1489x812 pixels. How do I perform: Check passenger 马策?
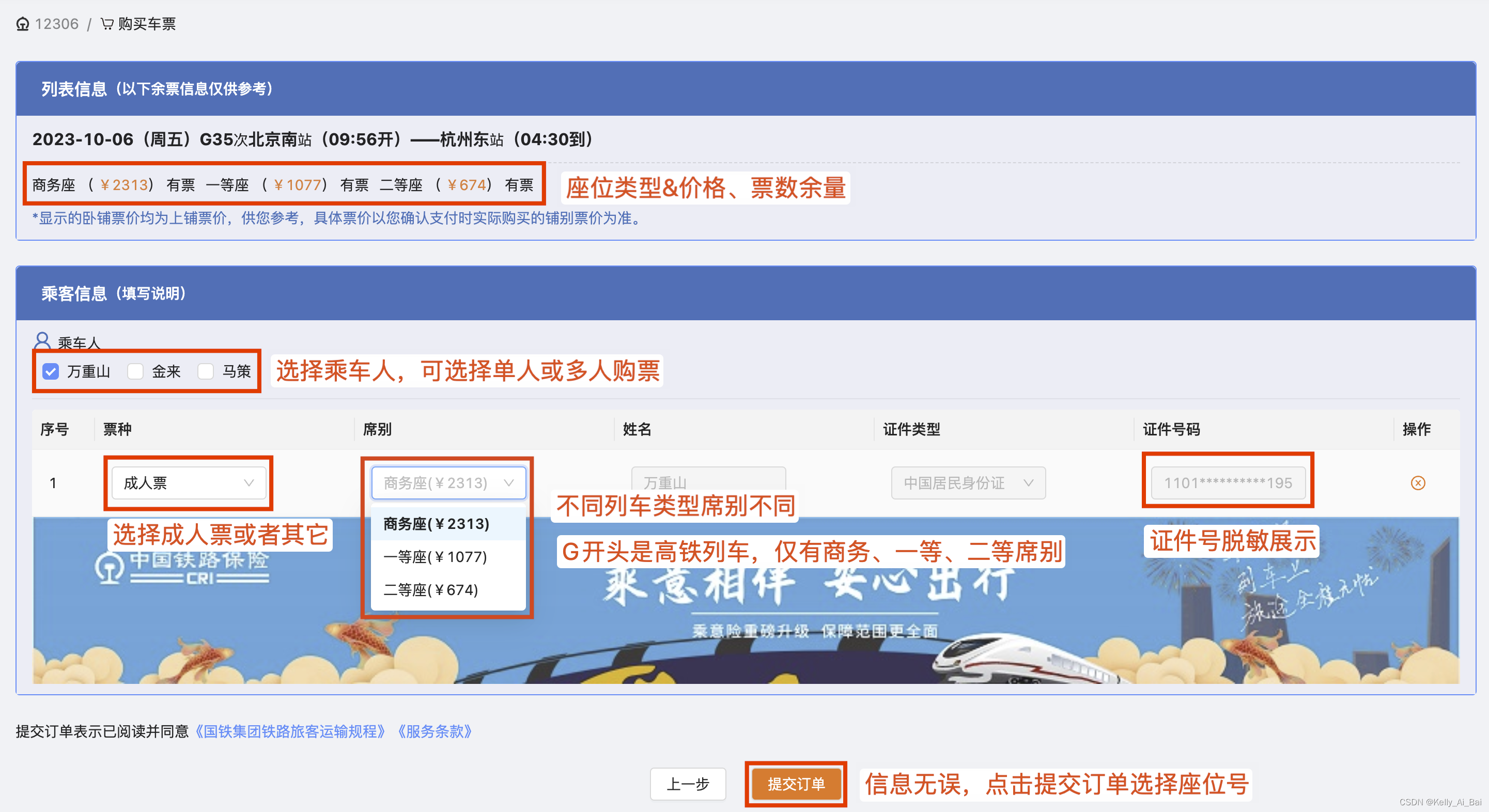point(206,371)
